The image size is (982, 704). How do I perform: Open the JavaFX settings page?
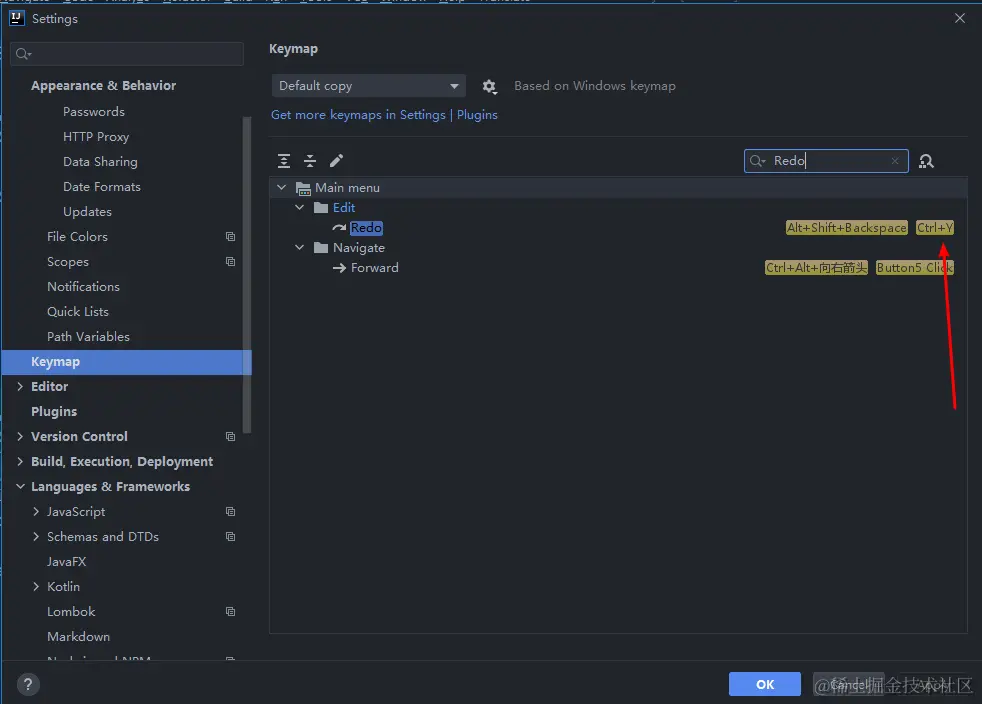point(66,562)
